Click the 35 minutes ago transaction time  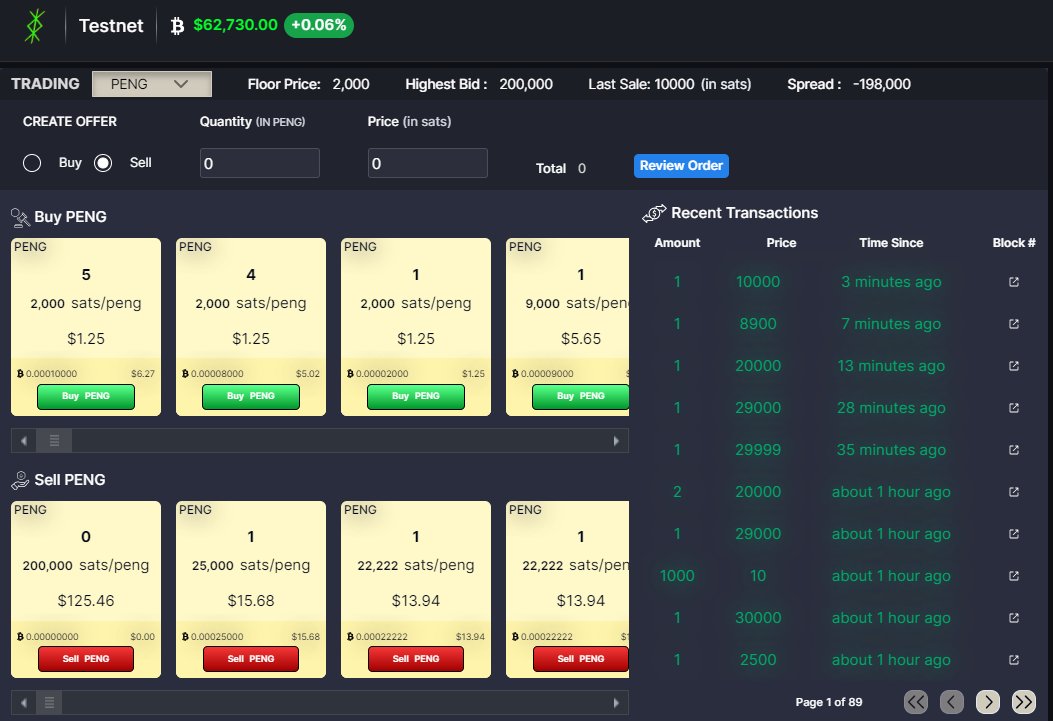point(891,450)
